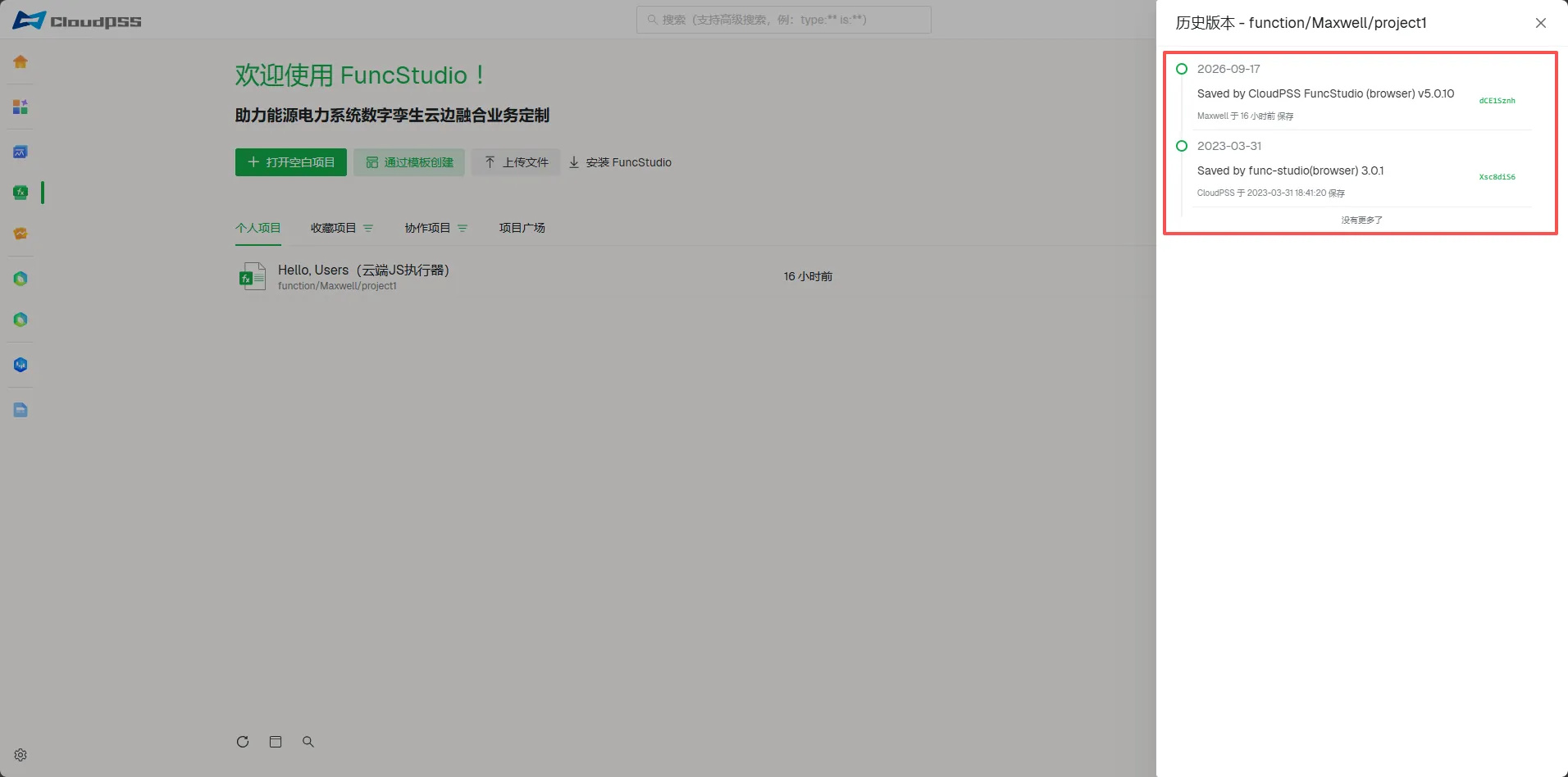Screen dimensions: 1568x777
Task: Open settings gear at sidebar bottom
Action: pos(21,755)
